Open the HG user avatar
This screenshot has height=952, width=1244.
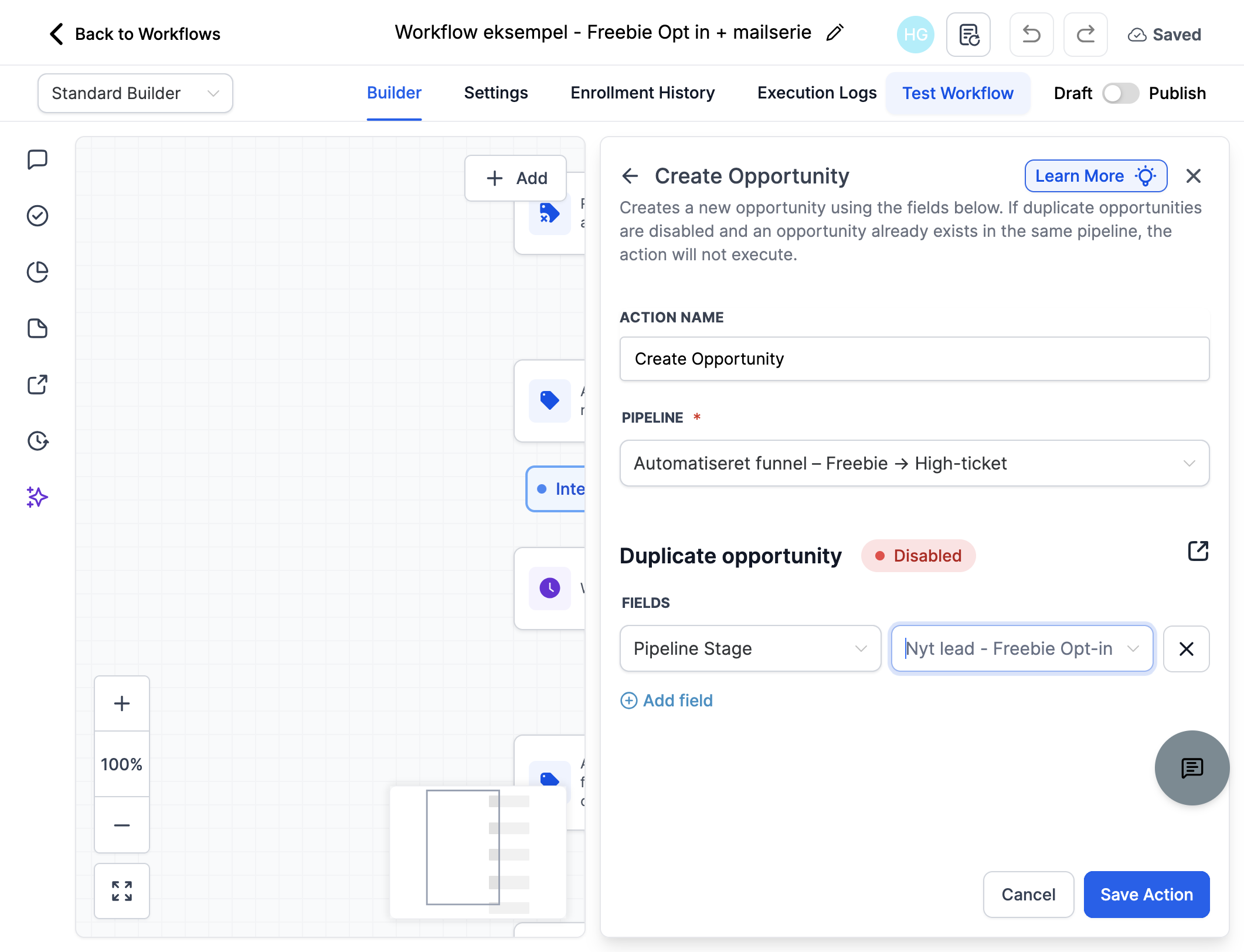[915, 35]
